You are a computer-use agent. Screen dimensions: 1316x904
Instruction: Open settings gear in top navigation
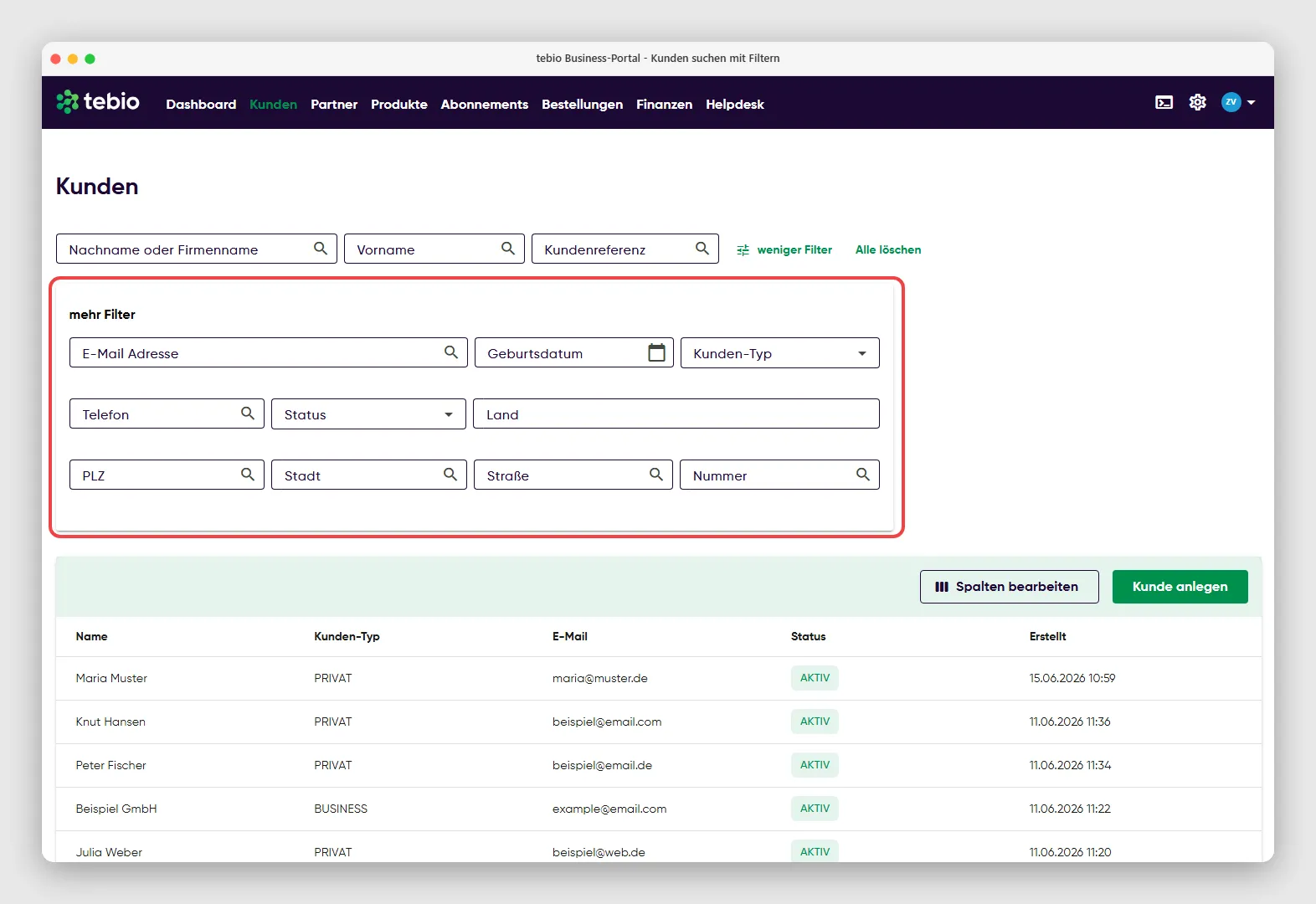pos(1198,102)
